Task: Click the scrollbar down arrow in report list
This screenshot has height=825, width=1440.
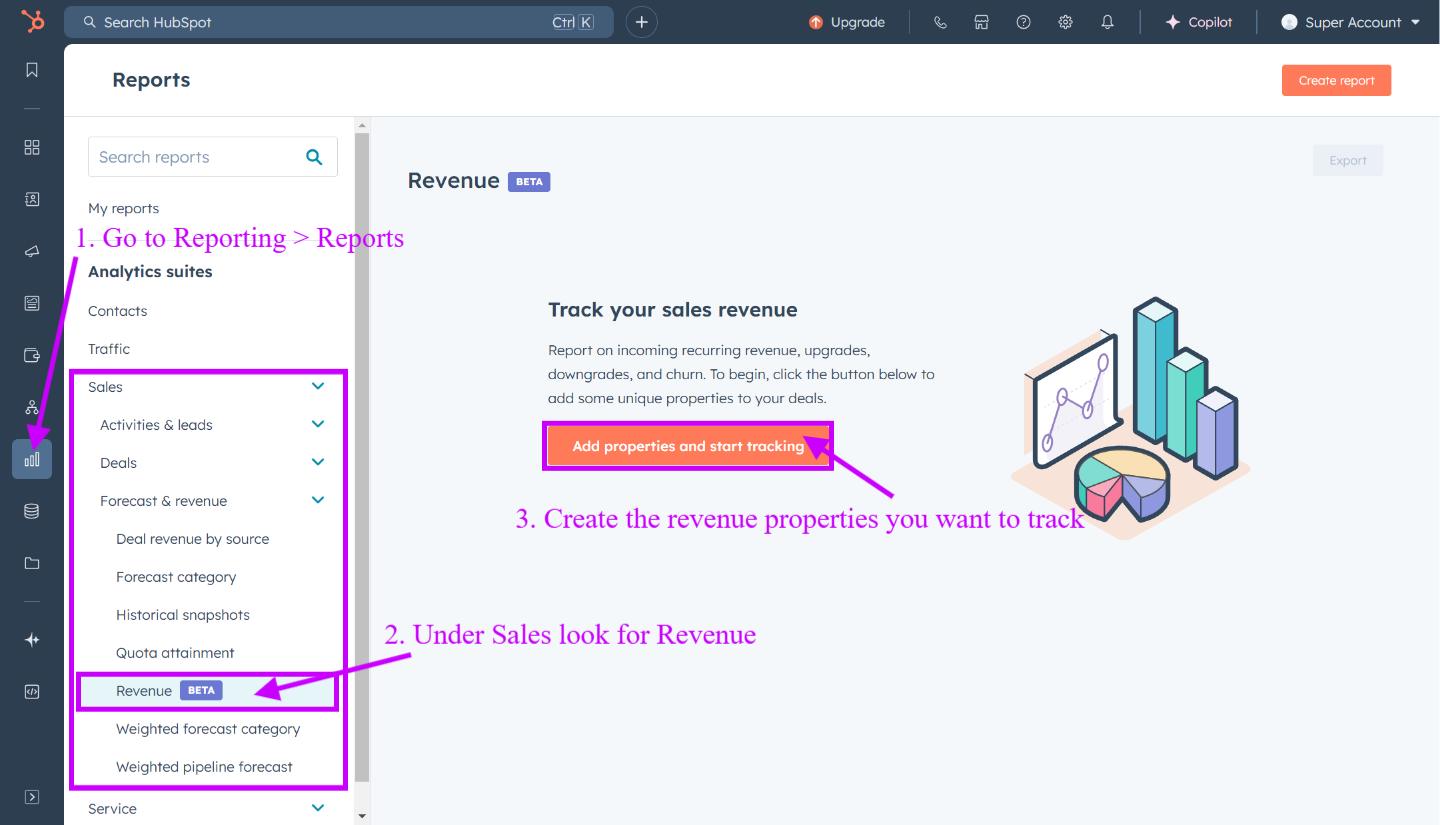Action: [362, 817]
